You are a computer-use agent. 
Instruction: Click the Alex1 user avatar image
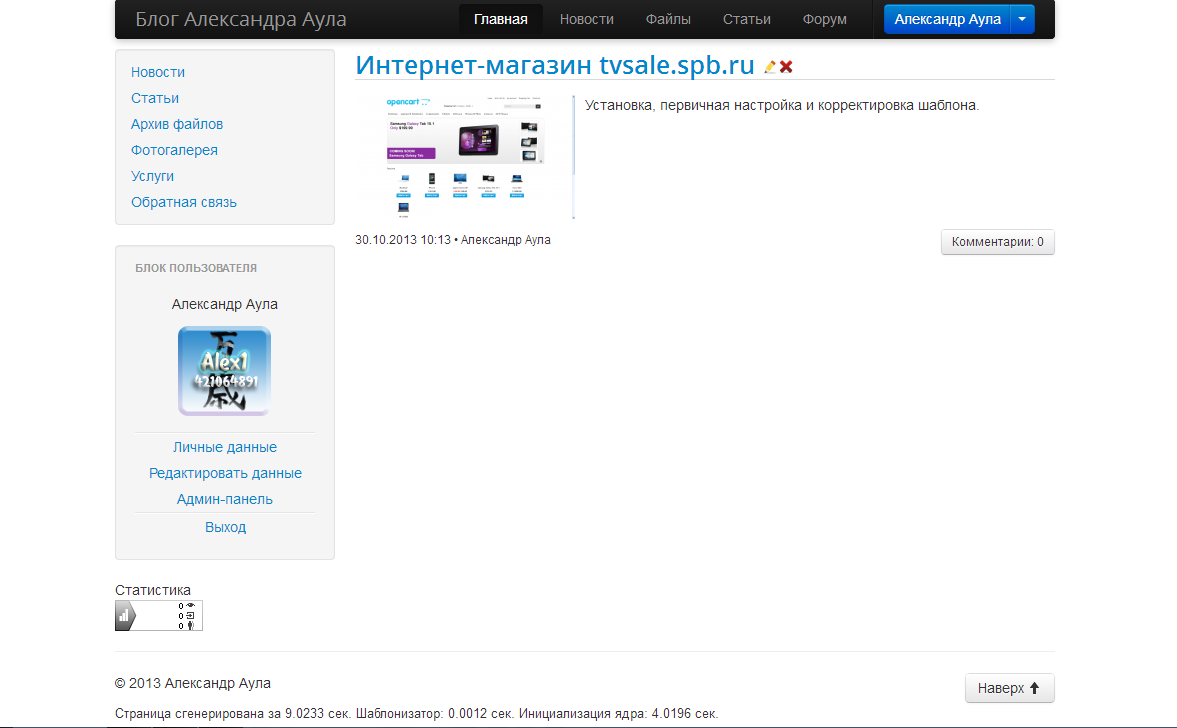click(x=224, y=371)
